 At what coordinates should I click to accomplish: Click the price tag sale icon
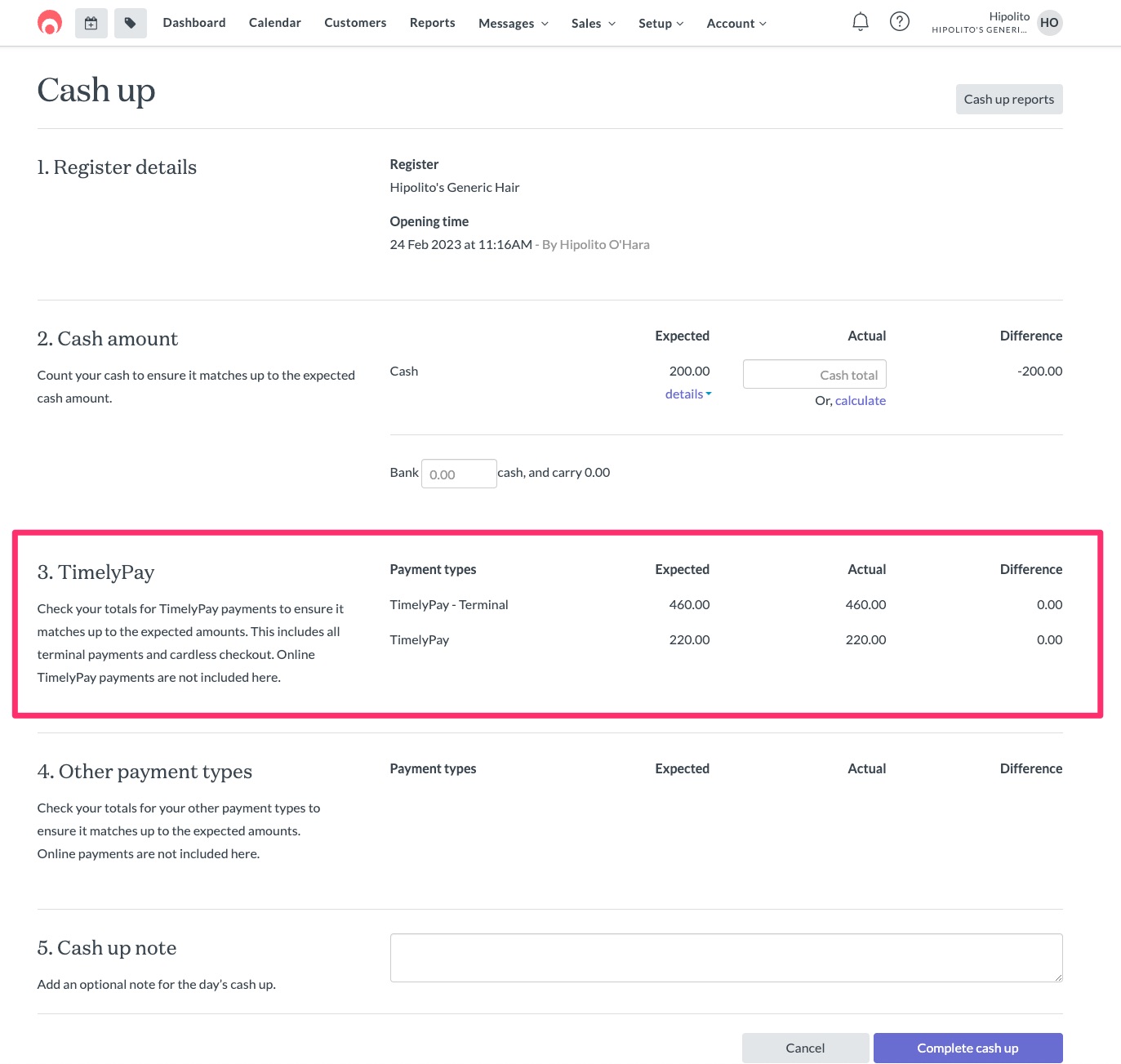tap(131, 24)
